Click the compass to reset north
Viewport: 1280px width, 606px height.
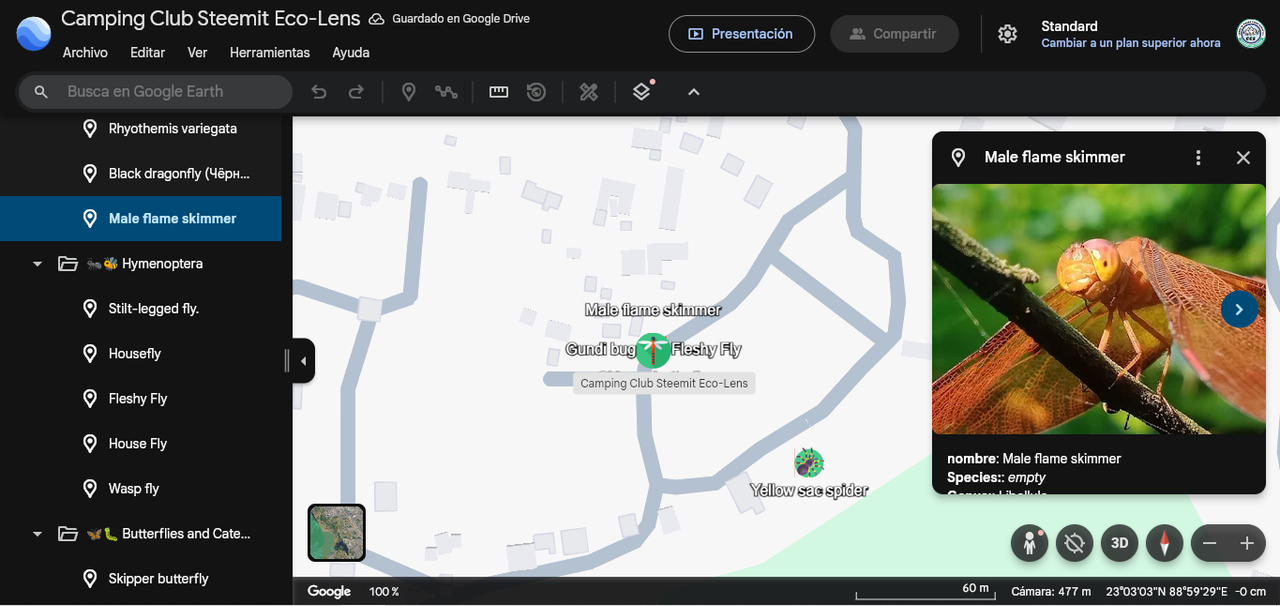click(x=1164, y=543)
